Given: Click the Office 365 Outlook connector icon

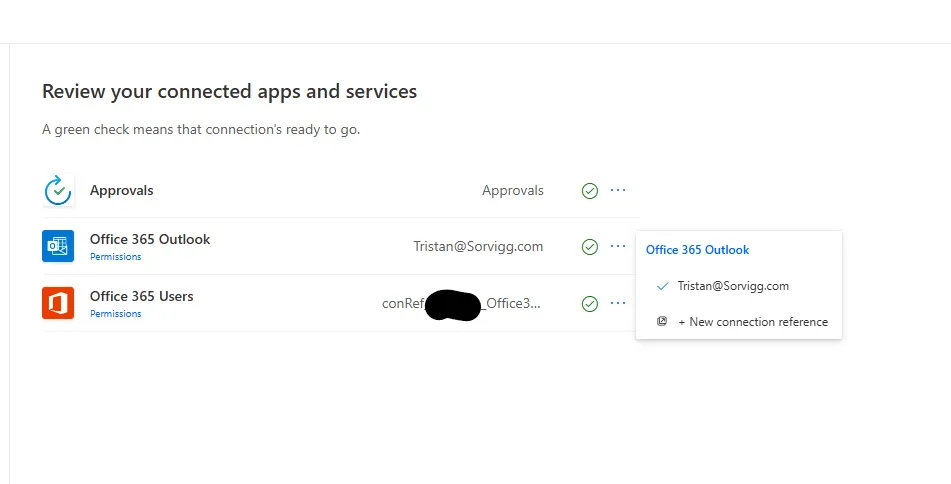Looking at the screenshot, I should (58, 246).
